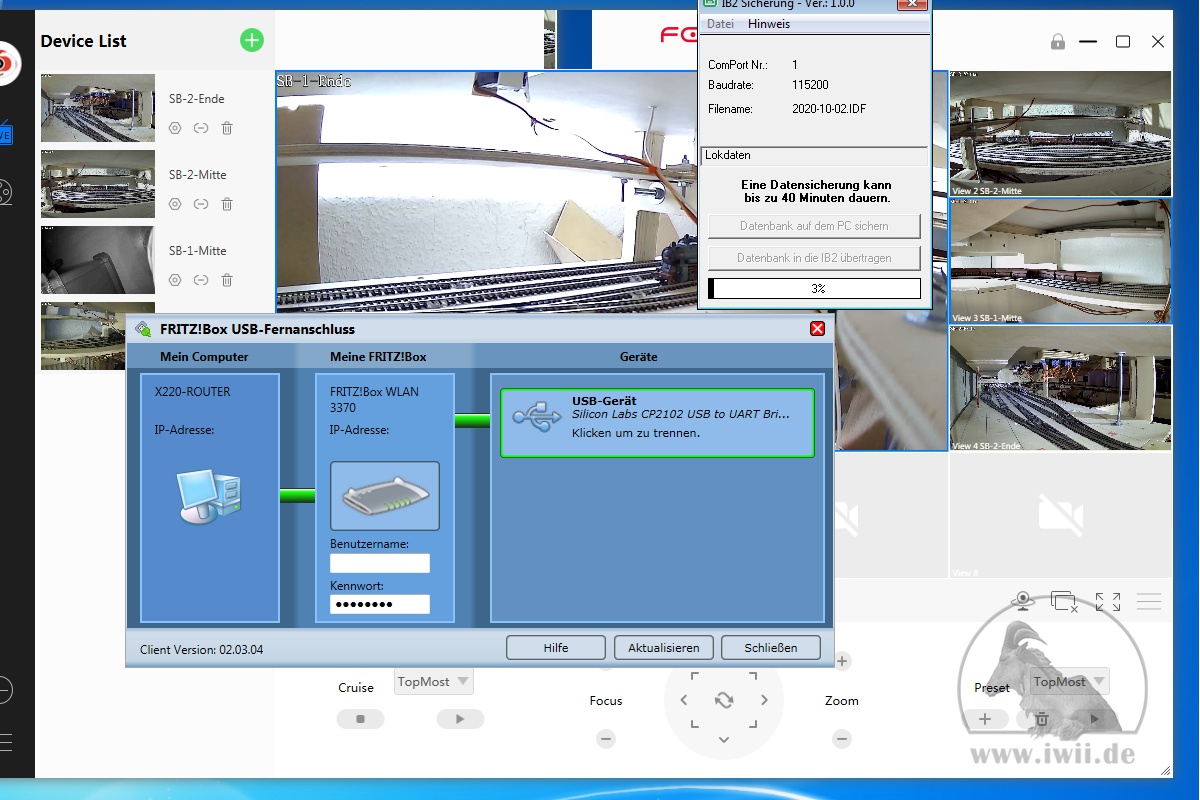
Task: Pan the camera right with the PTZ arrow
Action: pyautogui.click(x=764, y=701)
